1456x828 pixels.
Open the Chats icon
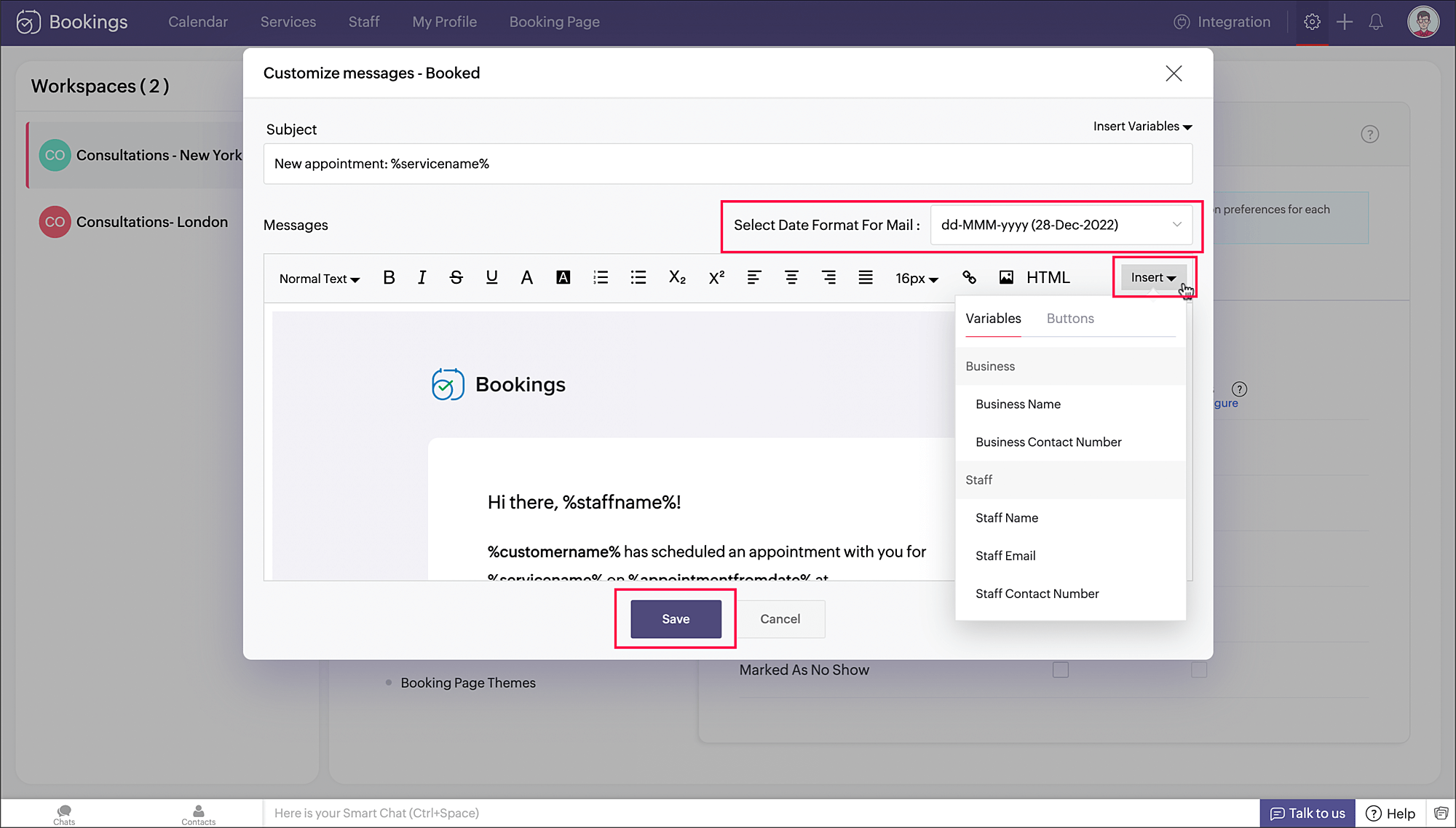(64, 814)
